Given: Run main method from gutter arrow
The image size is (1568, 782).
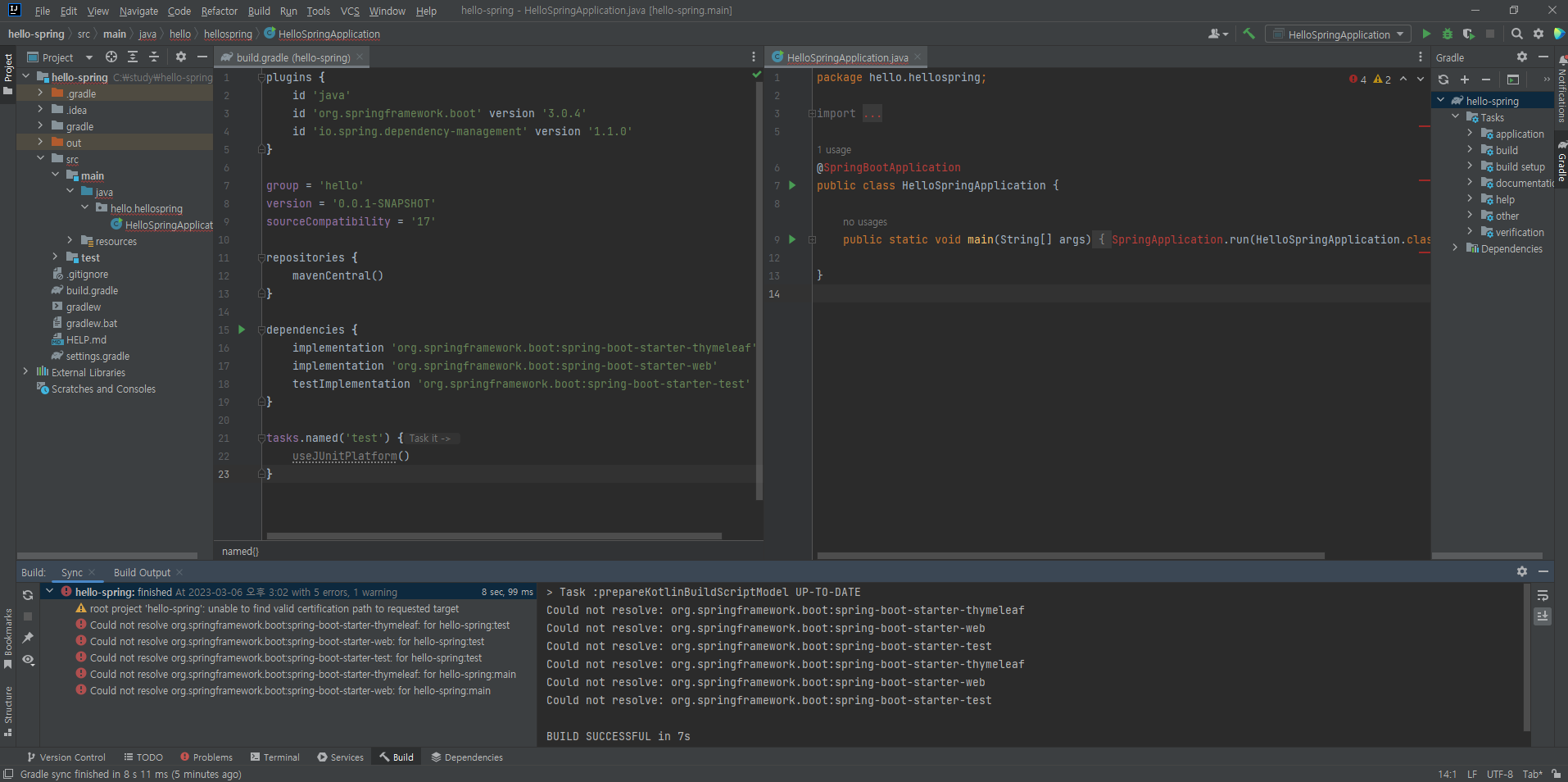Looking at the screenshot, I should coord(792,239).
